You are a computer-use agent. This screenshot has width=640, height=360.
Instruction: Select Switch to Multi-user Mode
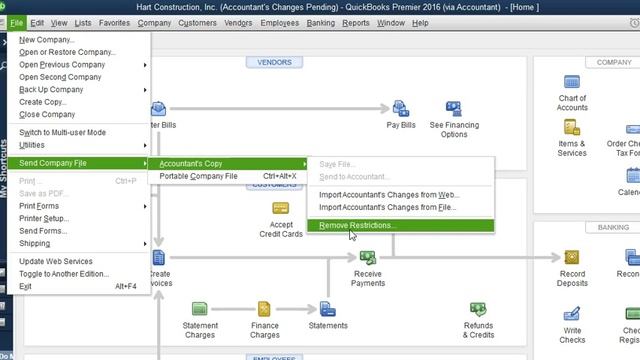tap(79, 133)
